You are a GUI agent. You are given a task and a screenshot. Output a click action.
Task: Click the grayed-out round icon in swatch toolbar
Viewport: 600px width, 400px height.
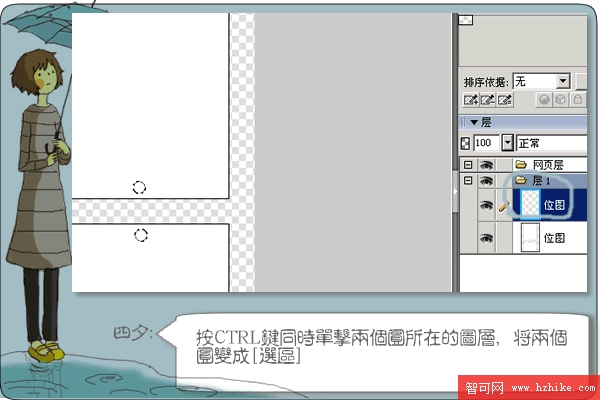tap(544, 100)
